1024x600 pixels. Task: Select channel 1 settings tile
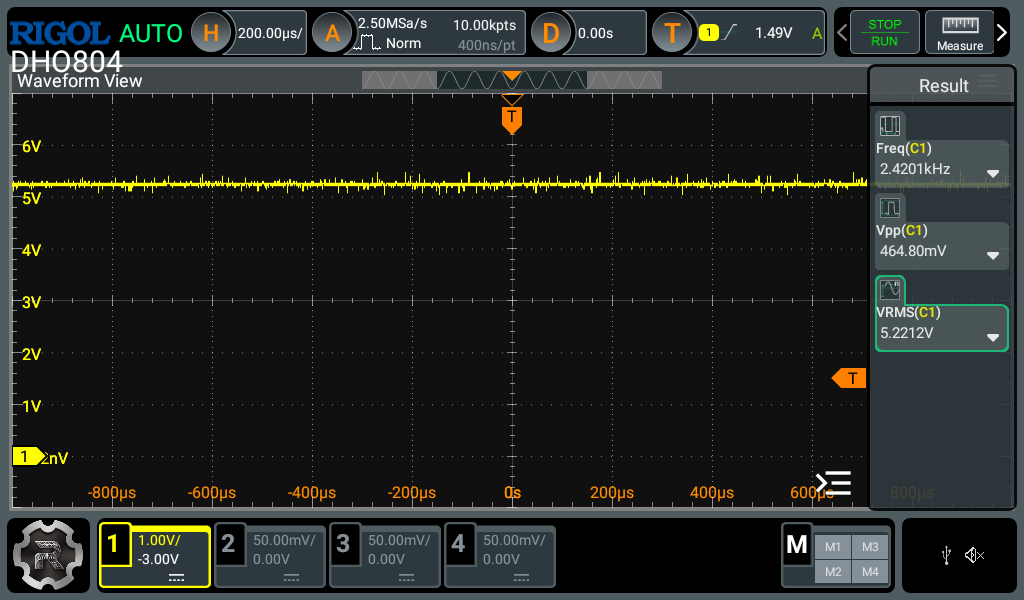click(x=155, y=556)
